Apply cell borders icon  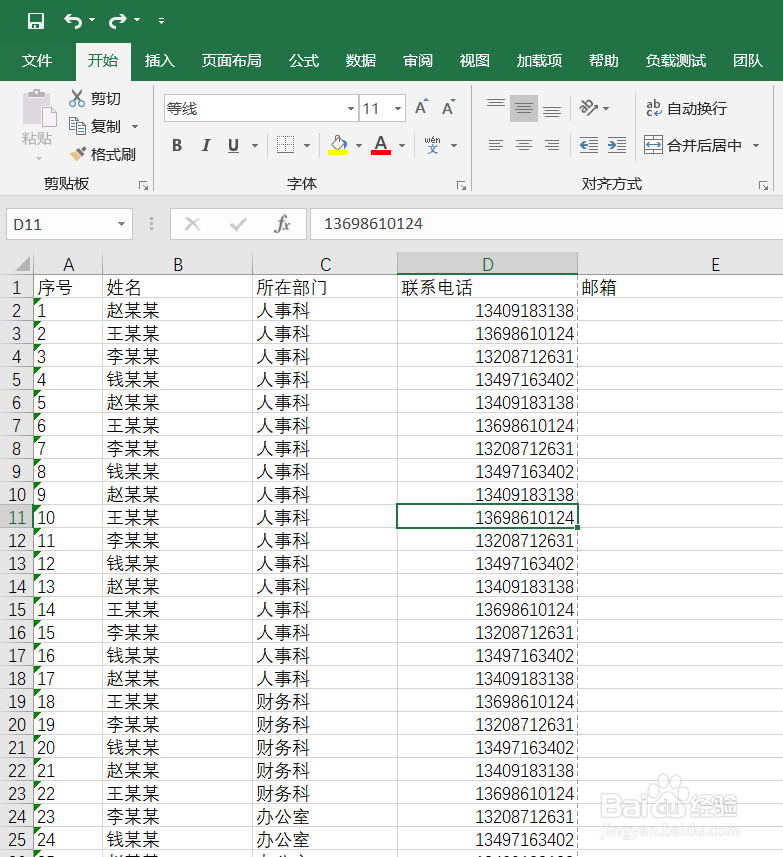pyautogui.click(x=285, y=145)
